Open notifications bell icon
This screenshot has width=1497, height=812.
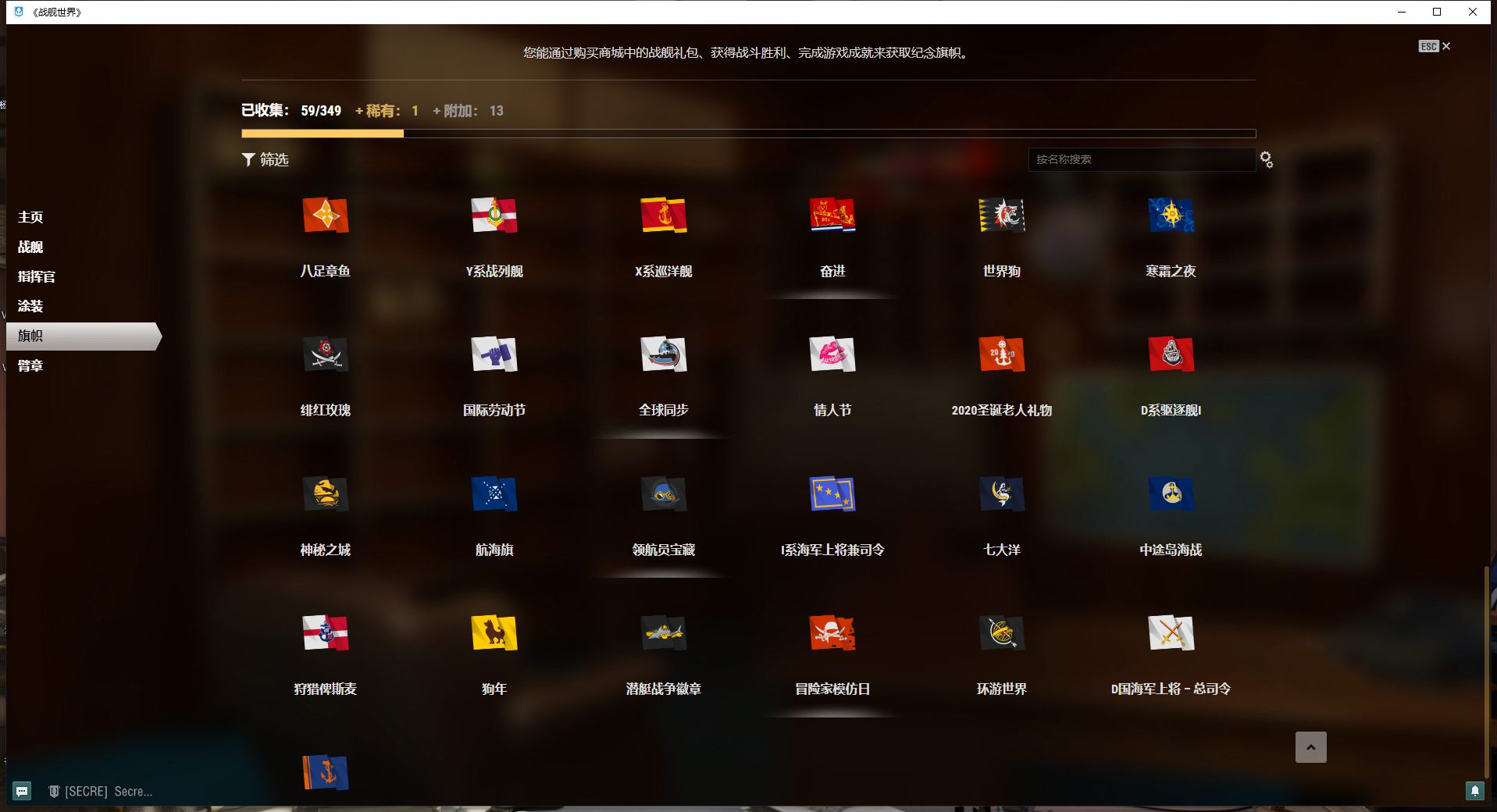click(1474, 791)
